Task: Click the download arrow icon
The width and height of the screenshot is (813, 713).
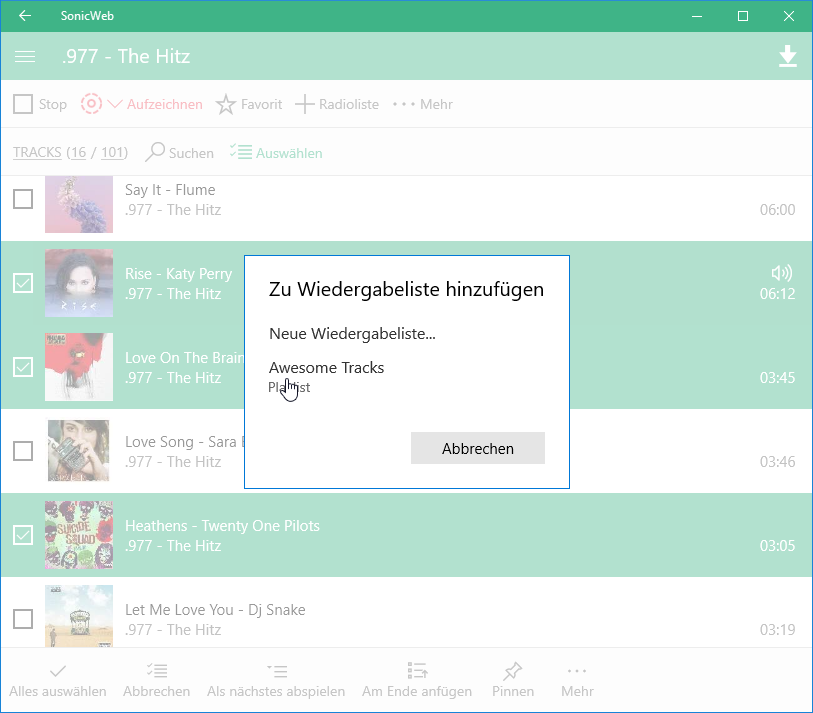Action: 788,57
